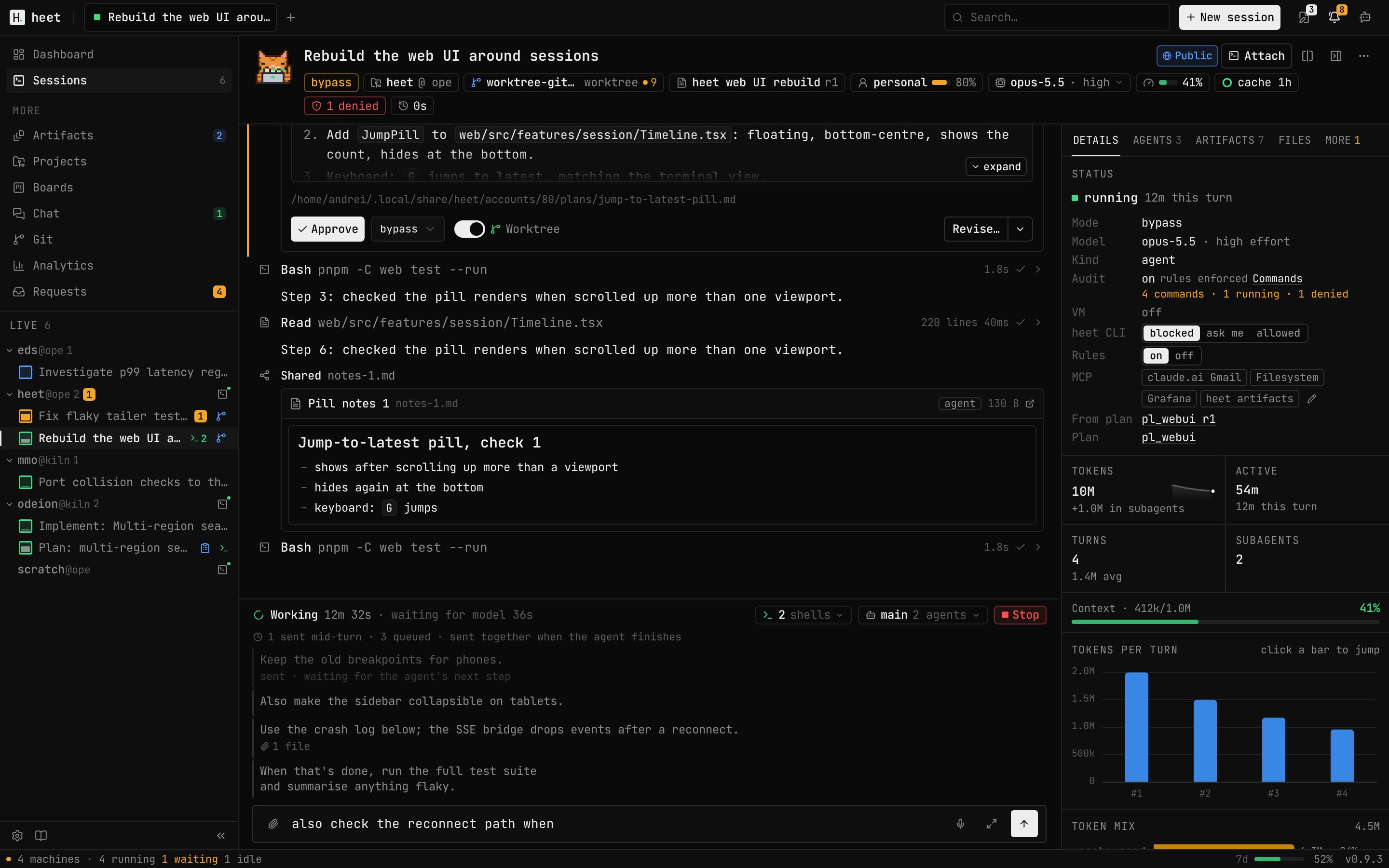Switch to the AGENTS tab
Image resolution: width=1389 pixels, height=868 pixels.
coord(1156,140)
